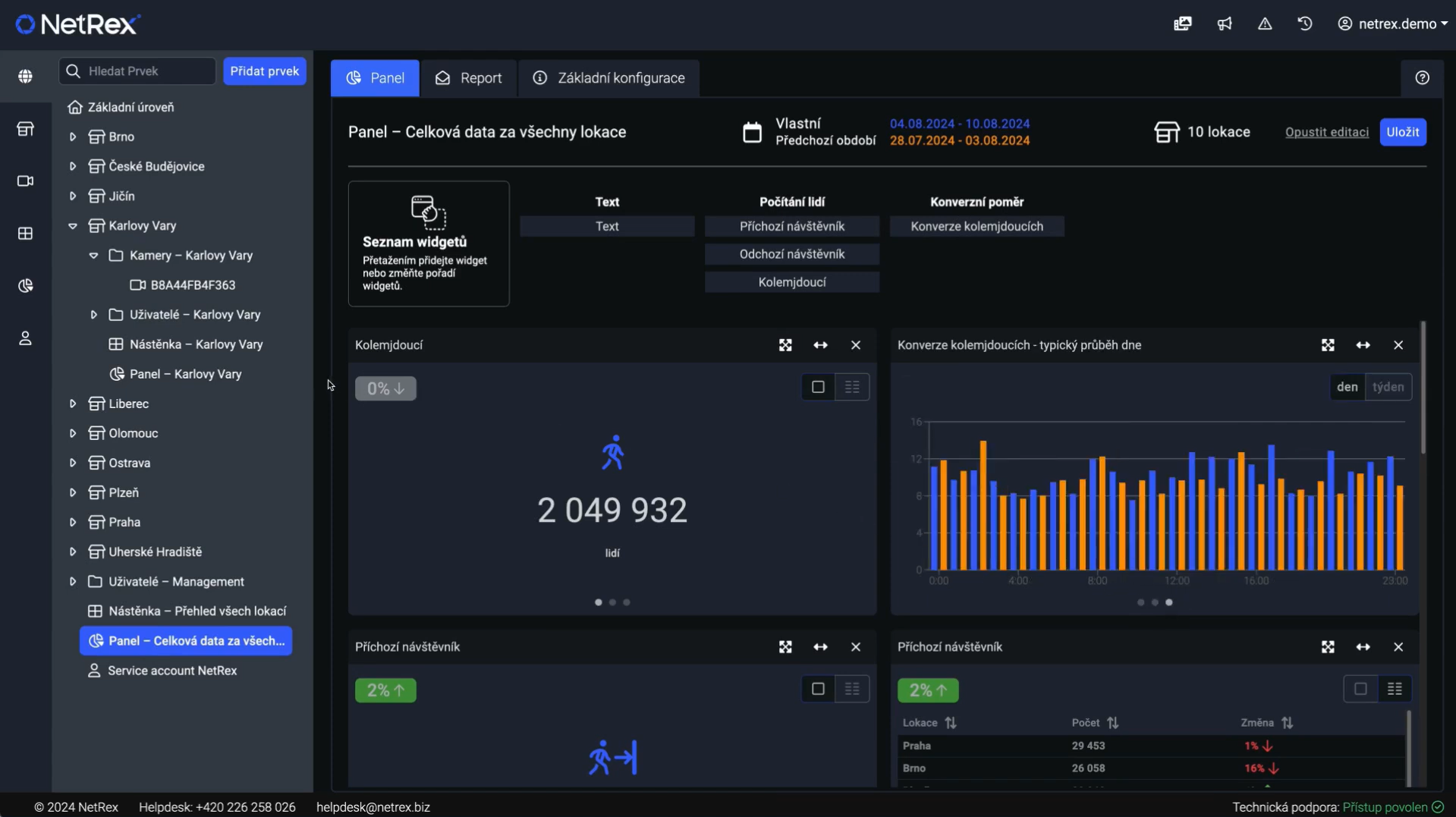Switch Kolemjdoucí widget to list view

coord(852,388)
